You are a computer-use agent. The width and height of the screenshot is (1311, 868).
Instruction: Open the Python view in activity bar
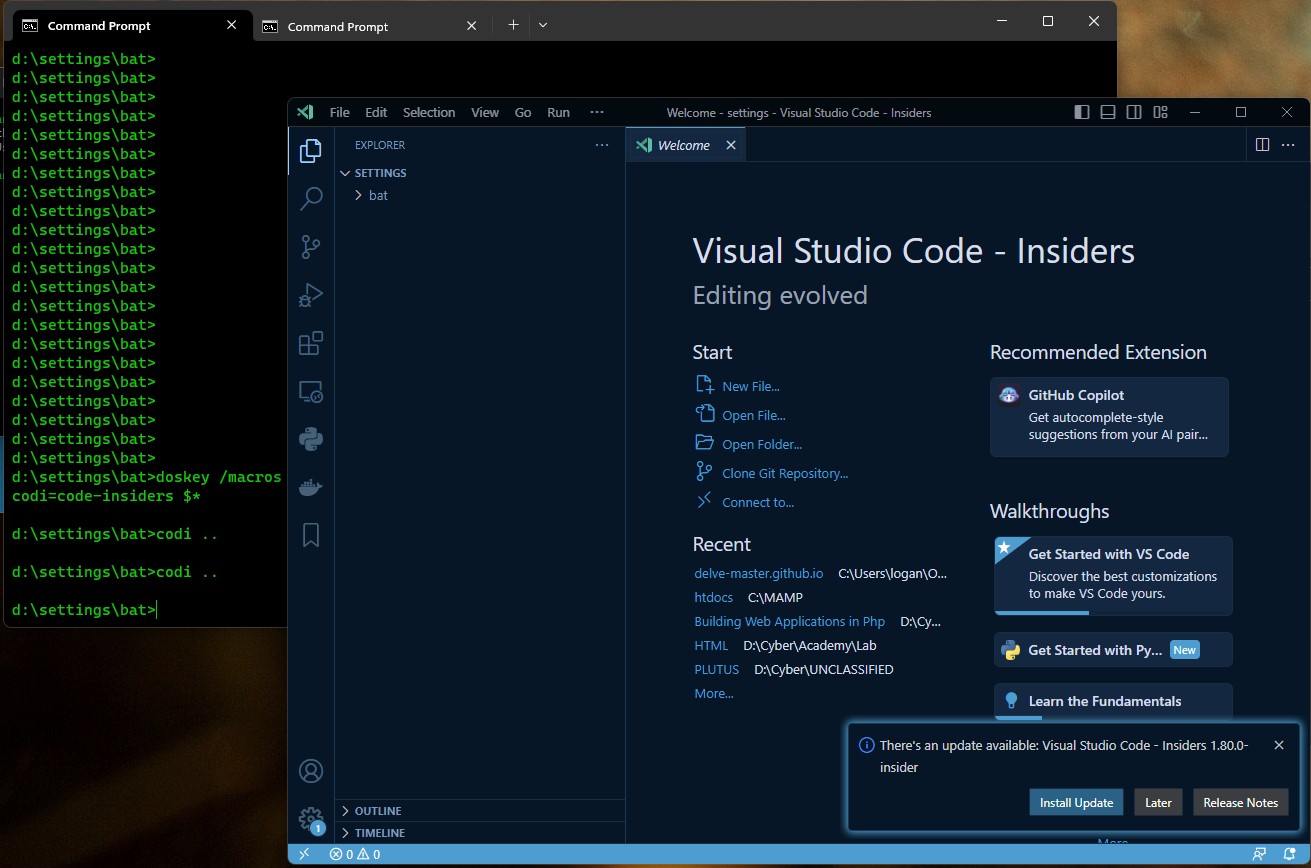click(311, 439)
